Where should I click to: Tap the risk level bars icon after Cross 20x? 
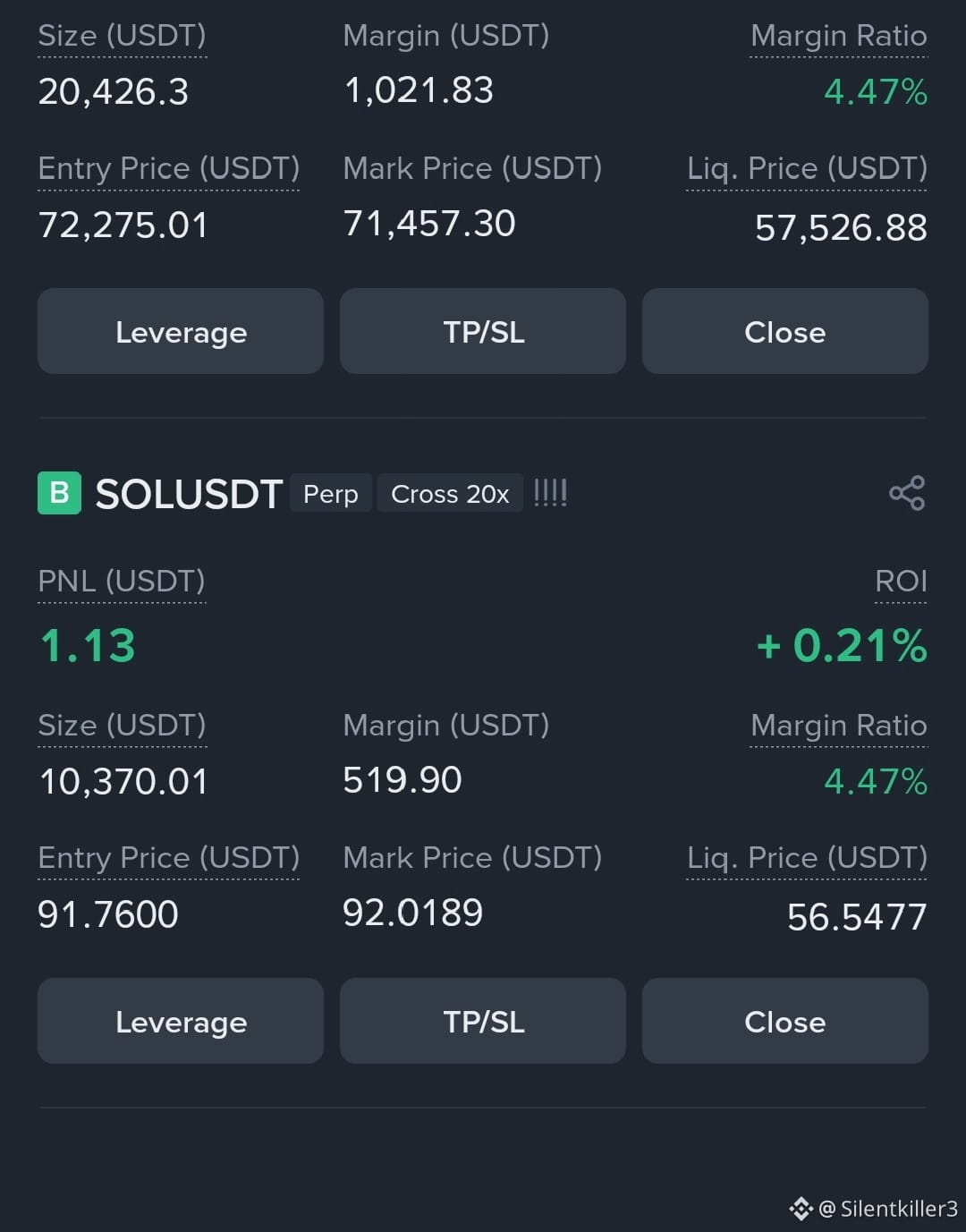click(x=550, y=493)
